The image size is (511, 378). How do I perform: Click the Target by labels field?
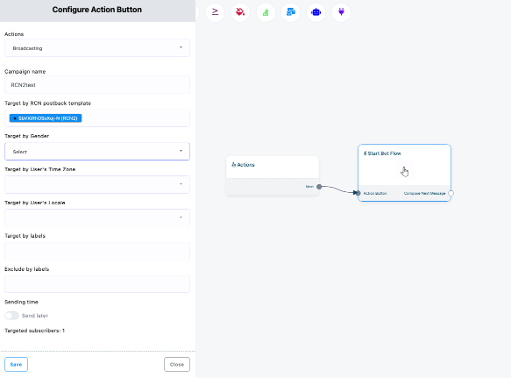[97, 251]
